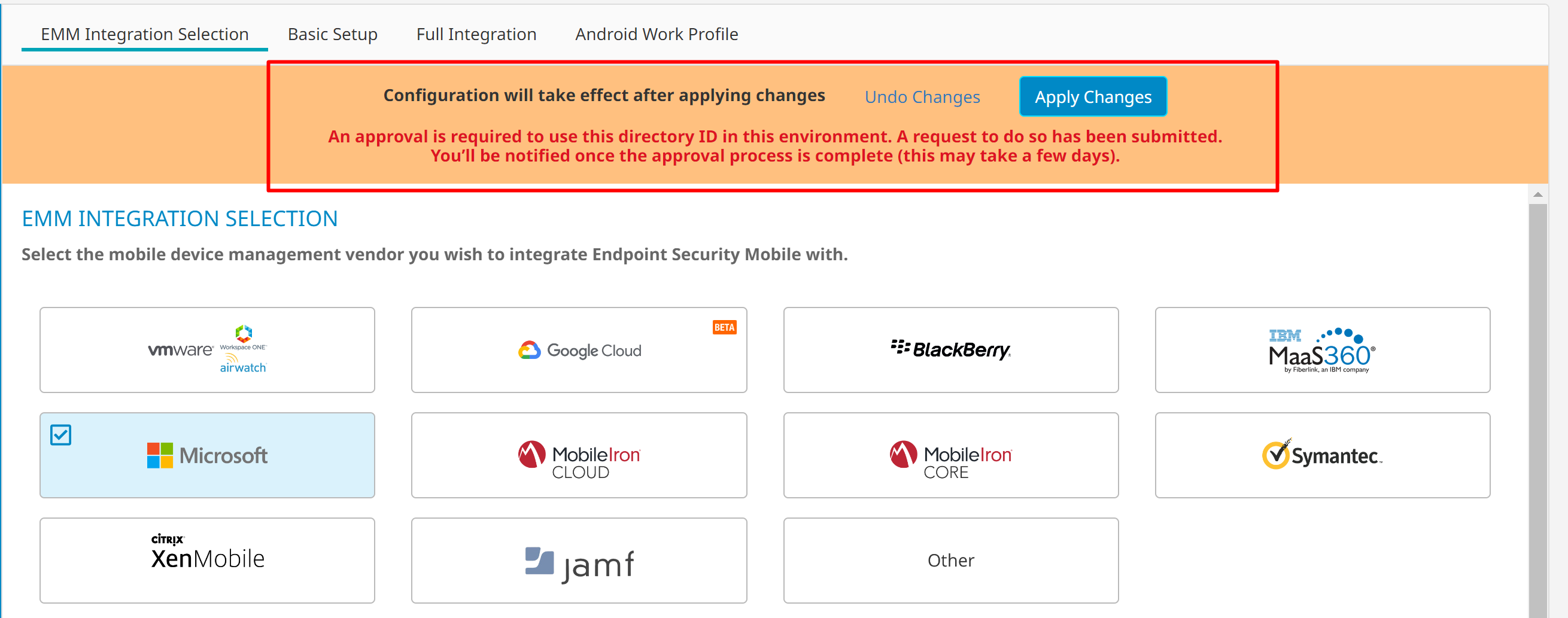Image resolution: width=1568 pixels, height=618 pixels.
Task: Select the MobileIron Cloud tile
Action: tap(579, 455)
